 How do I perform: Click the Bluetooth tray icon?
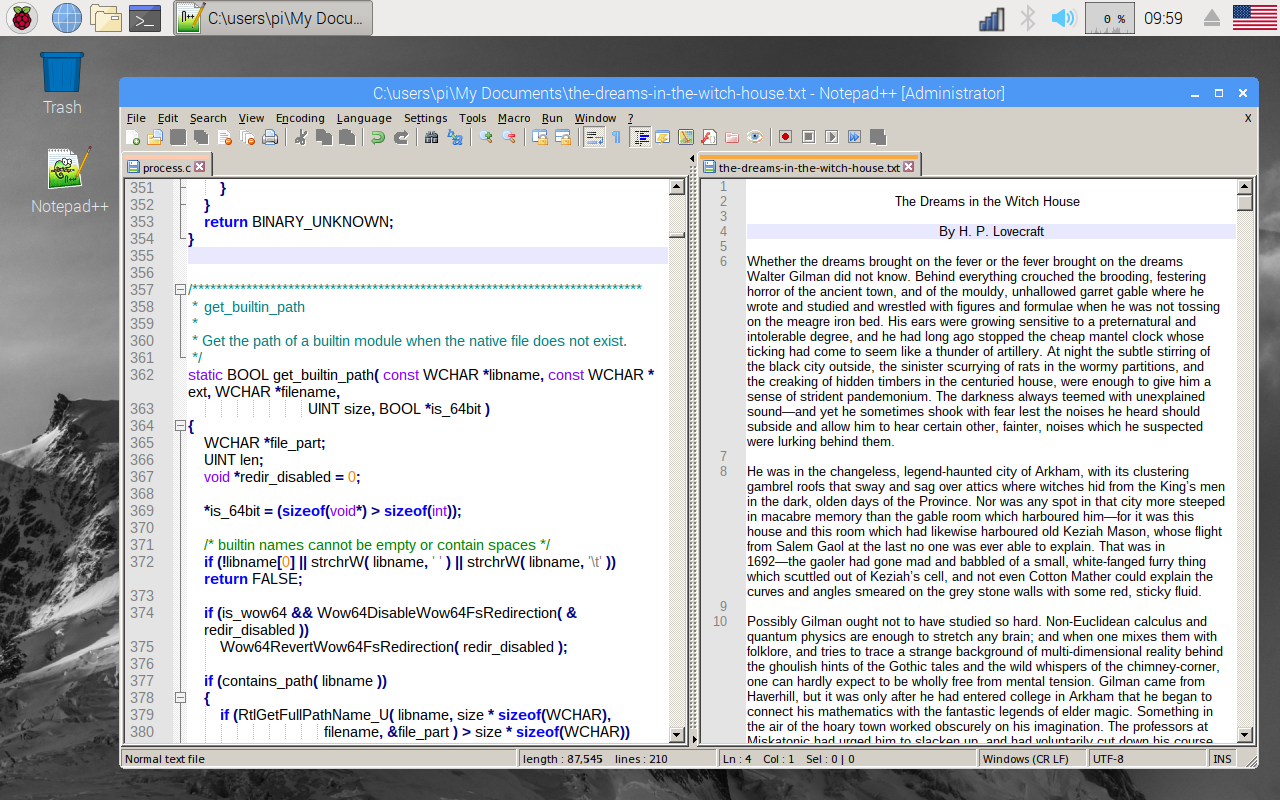(1027, 18)
